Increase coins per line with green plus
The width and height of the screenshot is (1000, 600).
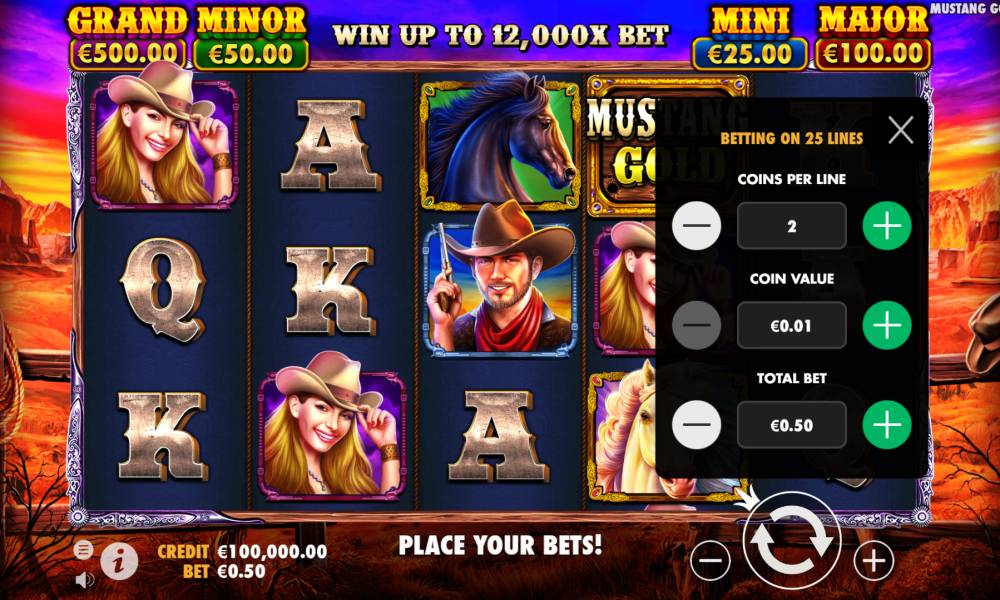(x=887, y=226)
